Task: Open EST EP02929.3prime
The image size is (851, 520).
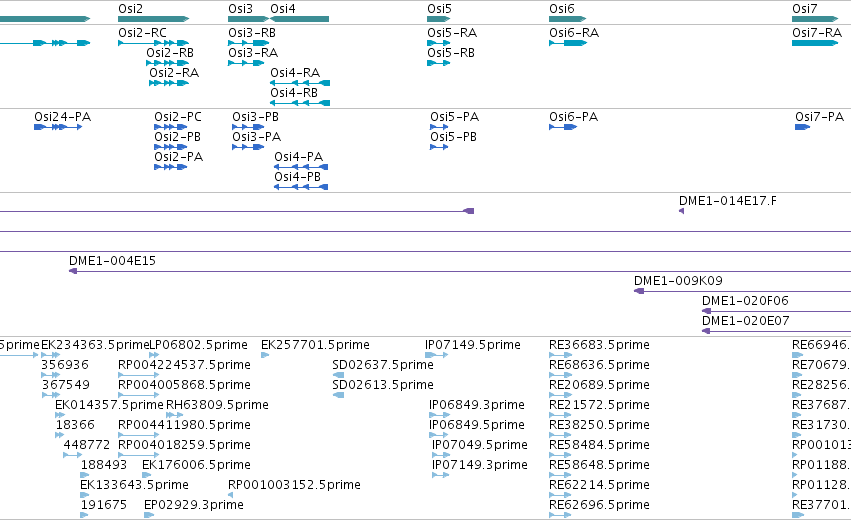Action: click(x=194, y=505)
